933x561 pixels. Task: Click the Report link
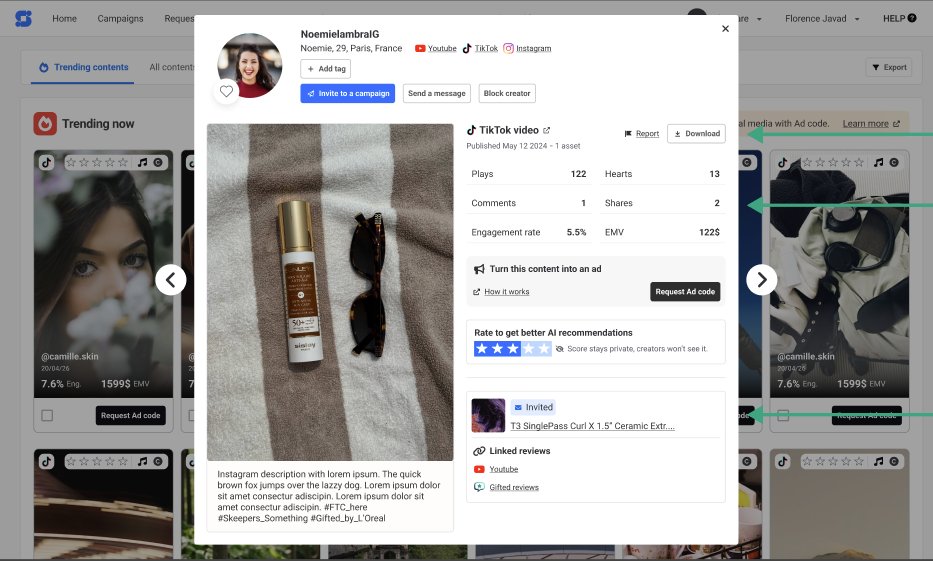click(647, 134)
